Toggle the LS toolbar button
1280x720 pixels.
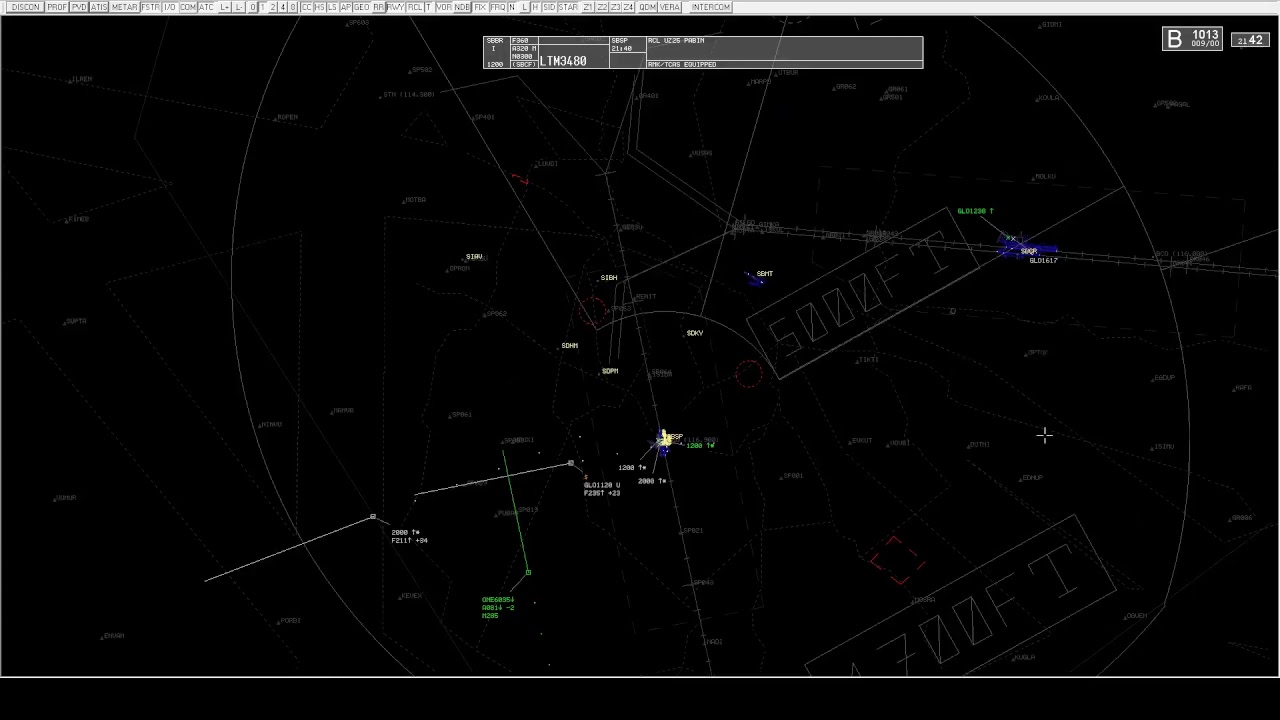coord(333,7)
